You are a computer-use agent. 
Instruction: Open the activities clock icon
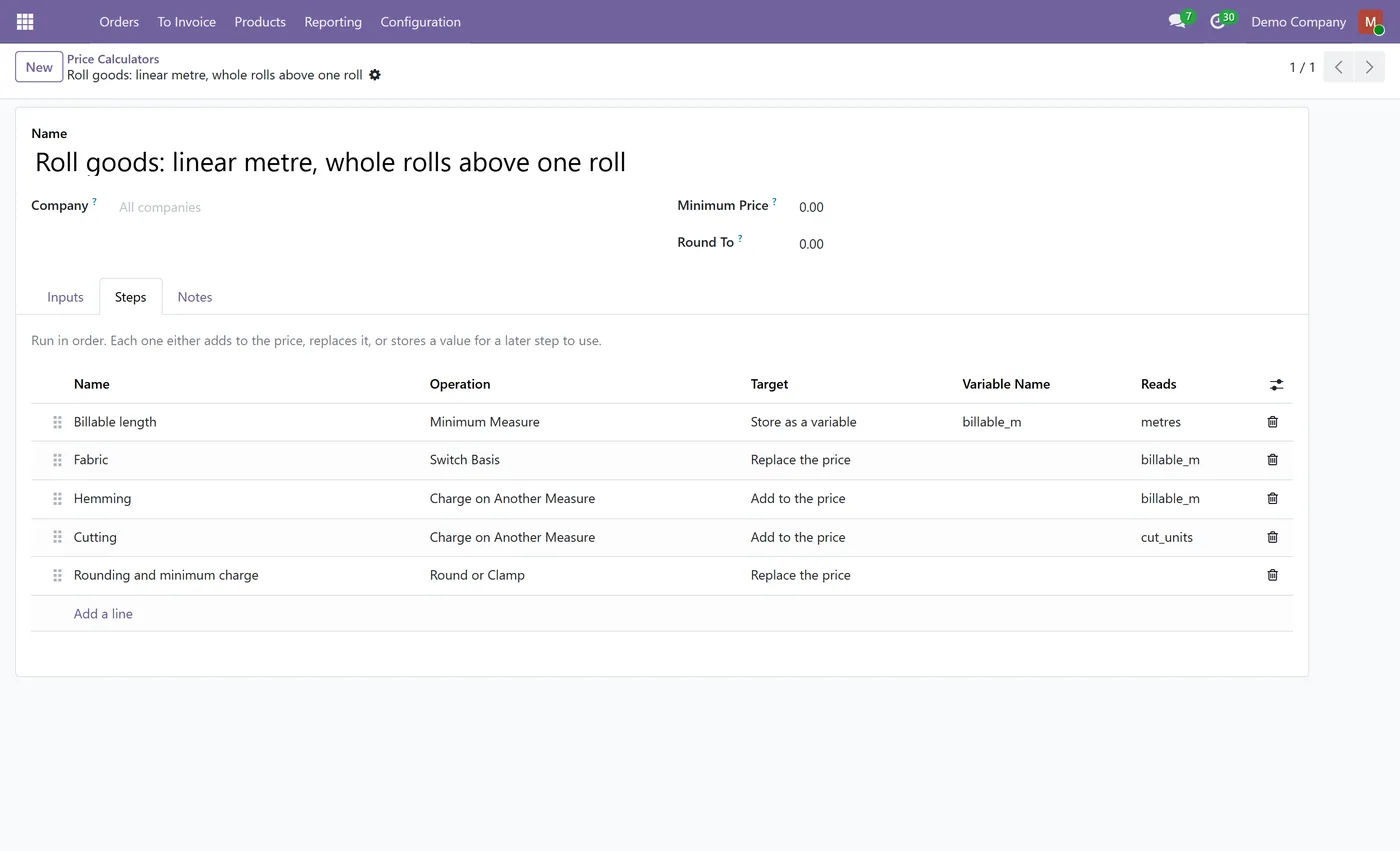click(x=1217, y=21)
